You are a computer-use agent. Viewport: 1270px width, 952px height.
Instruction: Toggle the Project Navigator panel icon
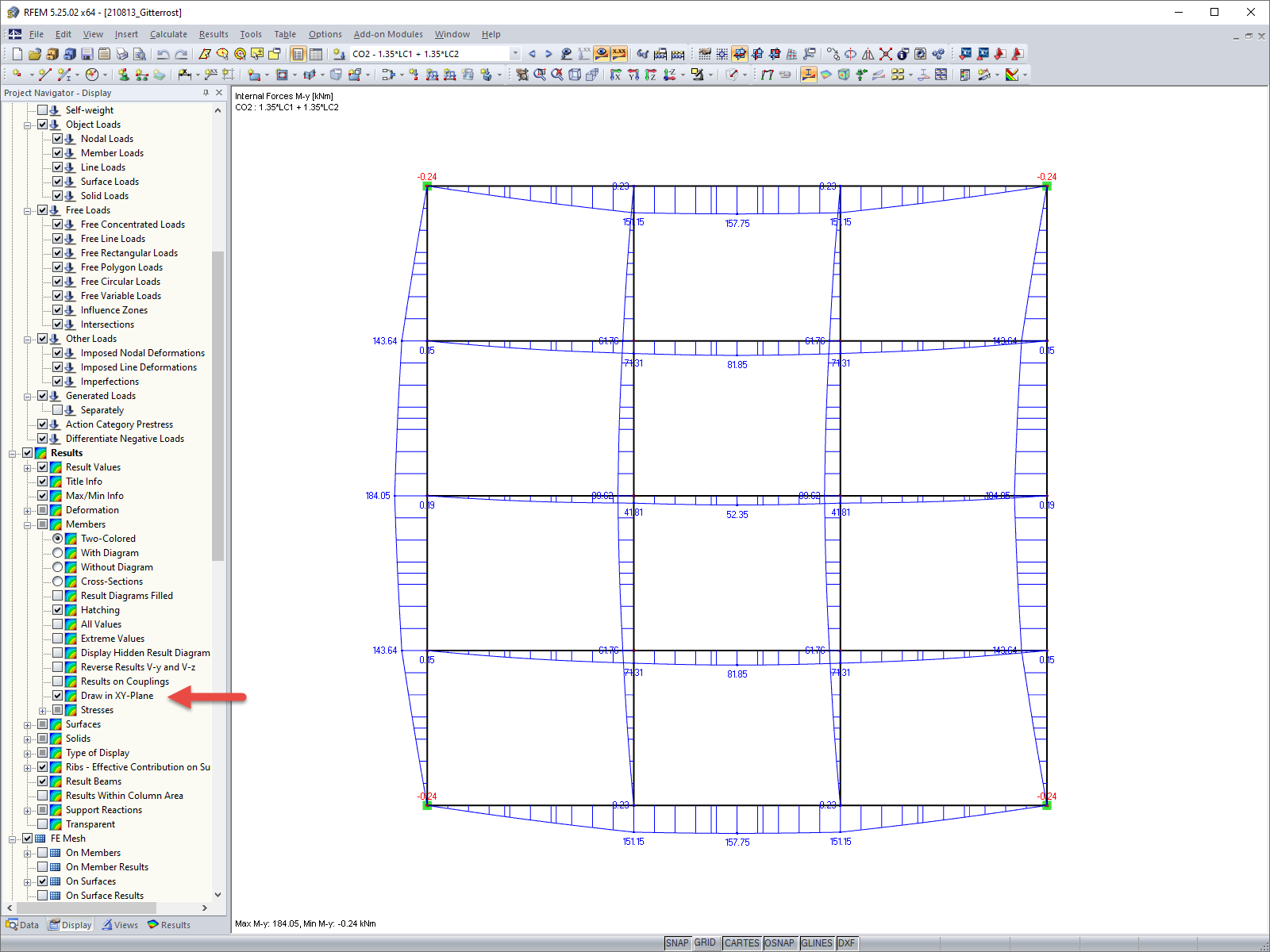pos(298,54)
